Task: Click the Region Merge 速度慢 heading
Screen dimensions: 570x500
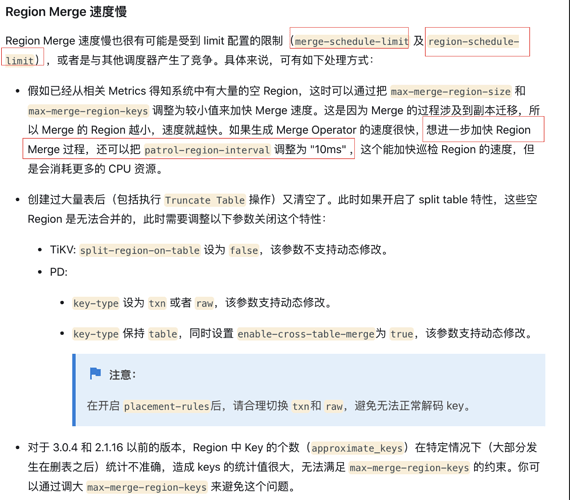Action: (x=66, y=12)
